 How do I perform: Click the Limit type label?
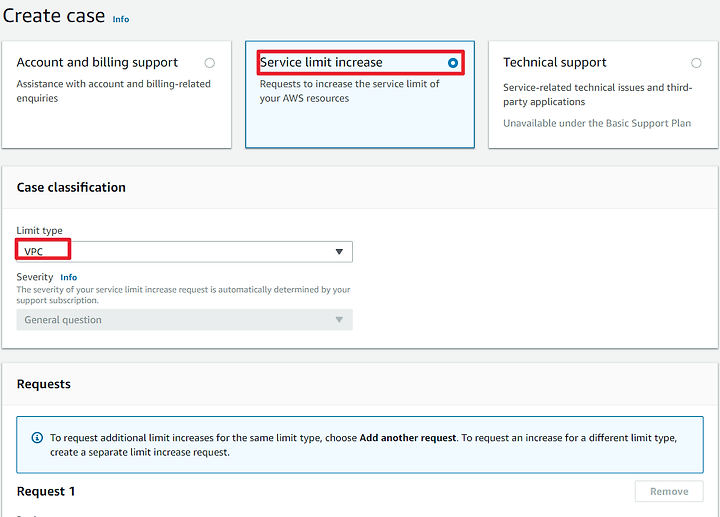(39, 230)
